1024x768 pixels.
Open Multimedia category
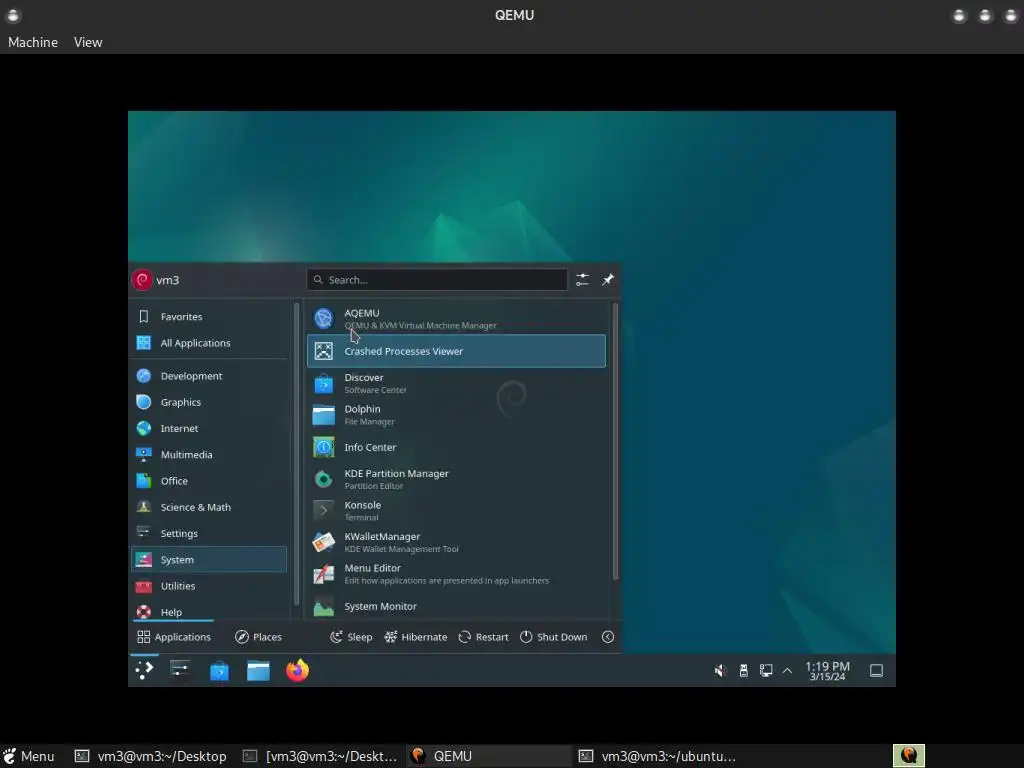pos(209,455)
